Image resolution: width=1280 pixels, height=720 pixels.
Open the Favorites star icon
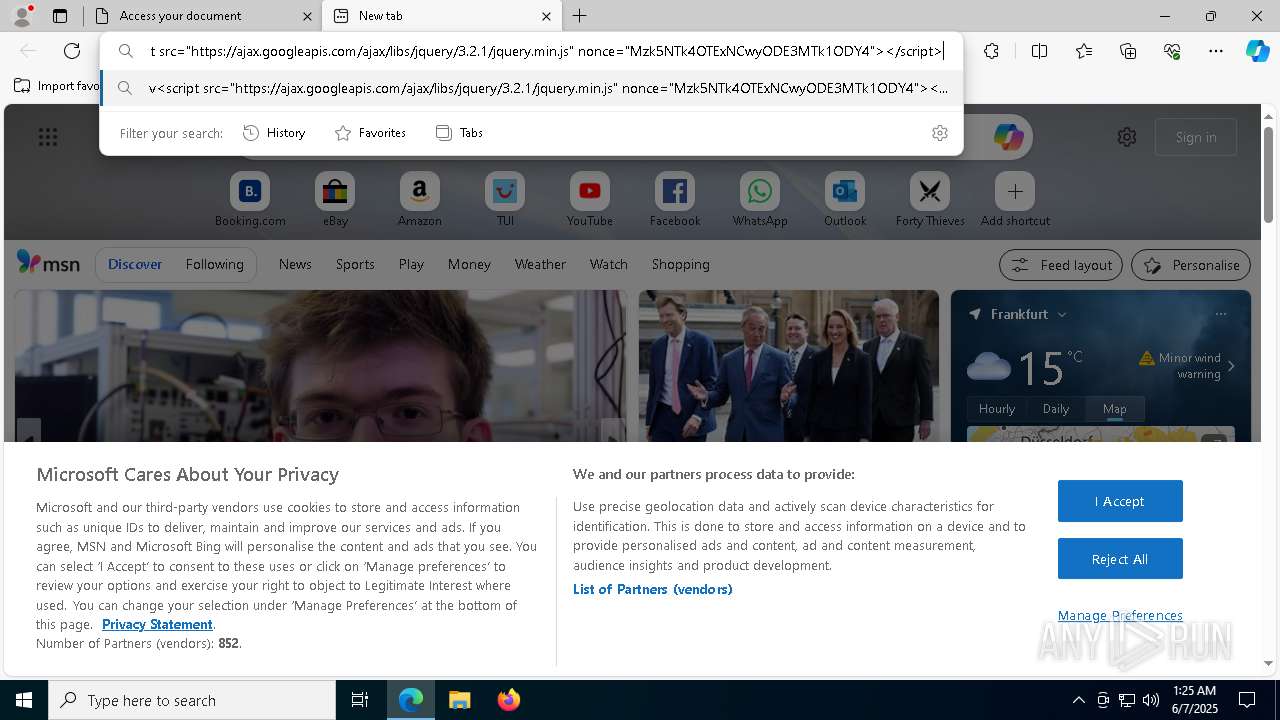(x=1084, y=51)
